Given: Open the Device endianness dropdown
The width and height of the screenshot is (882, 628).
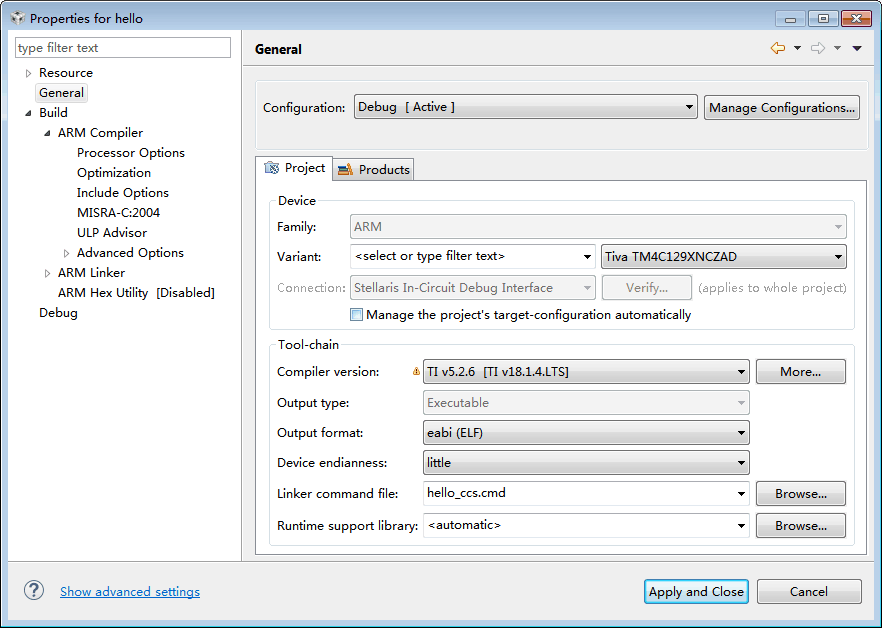Looking at the screenshot, I should coord(586,462).
